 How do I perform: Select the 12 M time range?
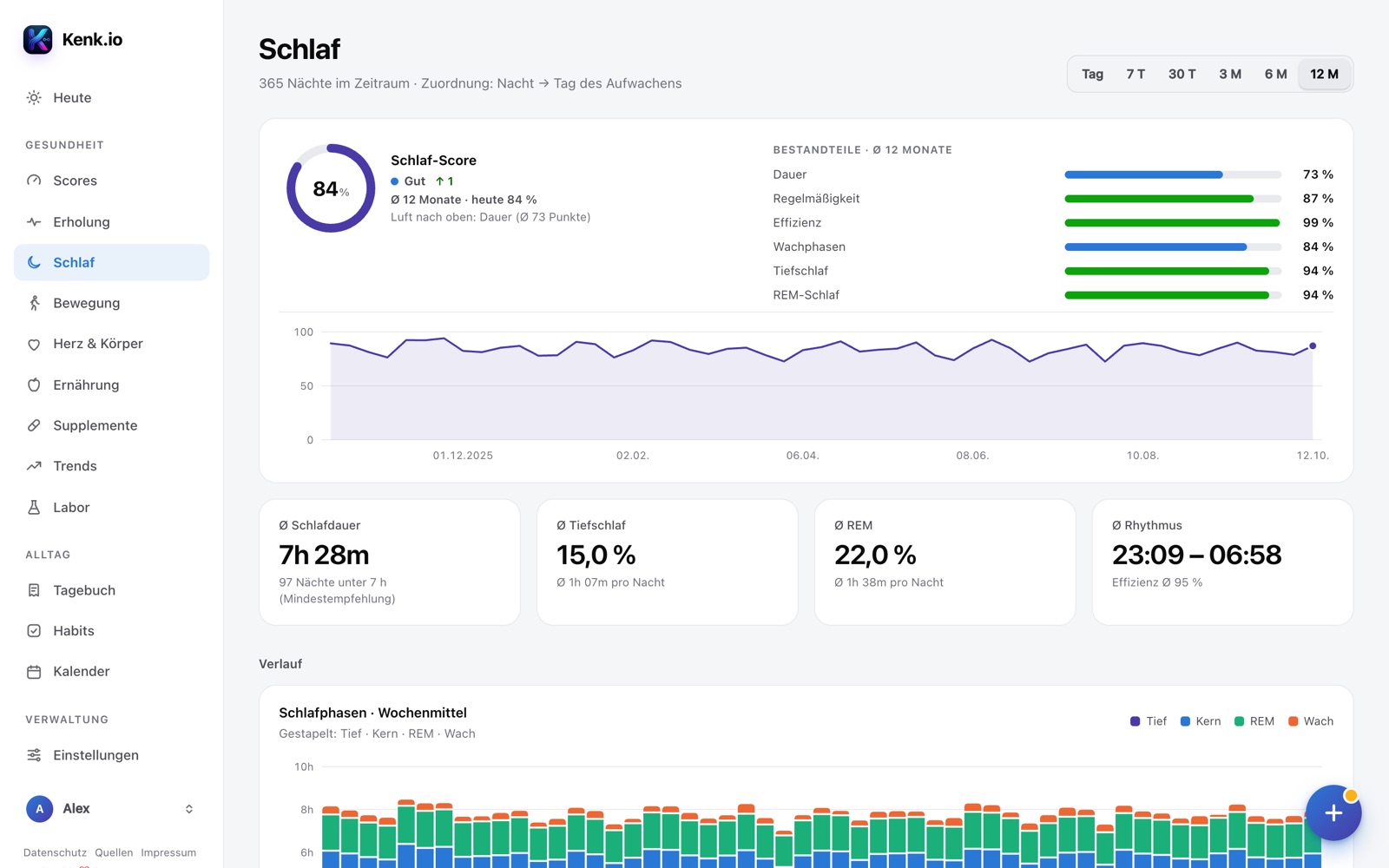(1324, 75)
